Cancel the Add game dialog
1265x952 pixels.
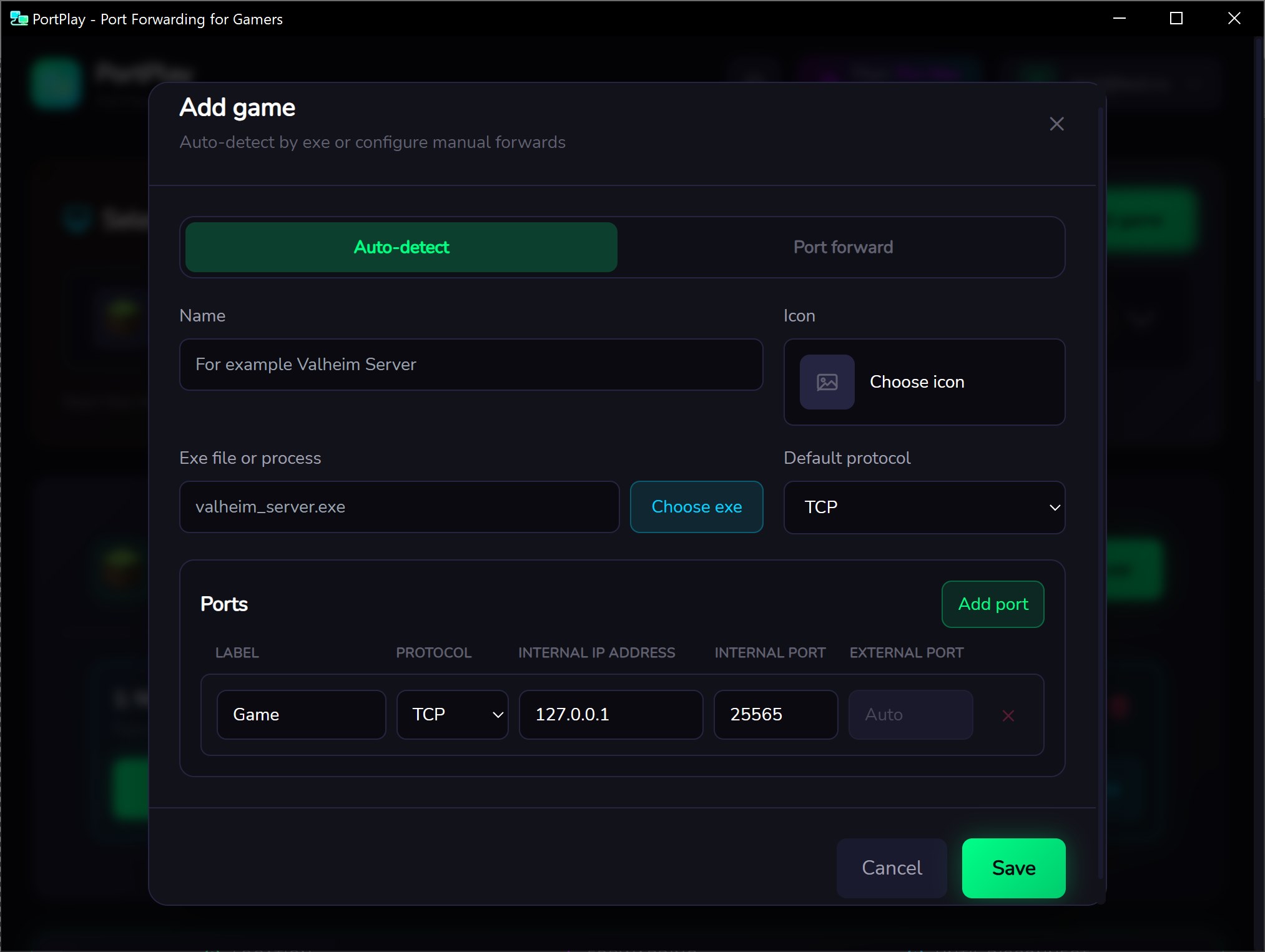(x=892, y=868)
